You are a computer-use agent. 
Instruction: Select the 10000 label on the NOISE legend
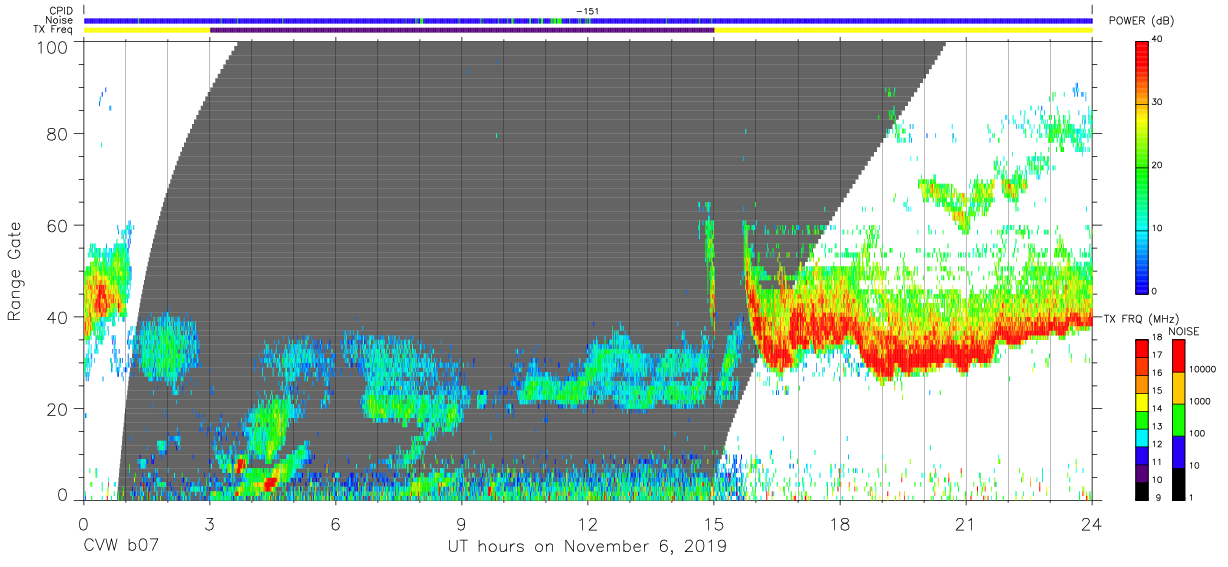[x=1202, y=369]
